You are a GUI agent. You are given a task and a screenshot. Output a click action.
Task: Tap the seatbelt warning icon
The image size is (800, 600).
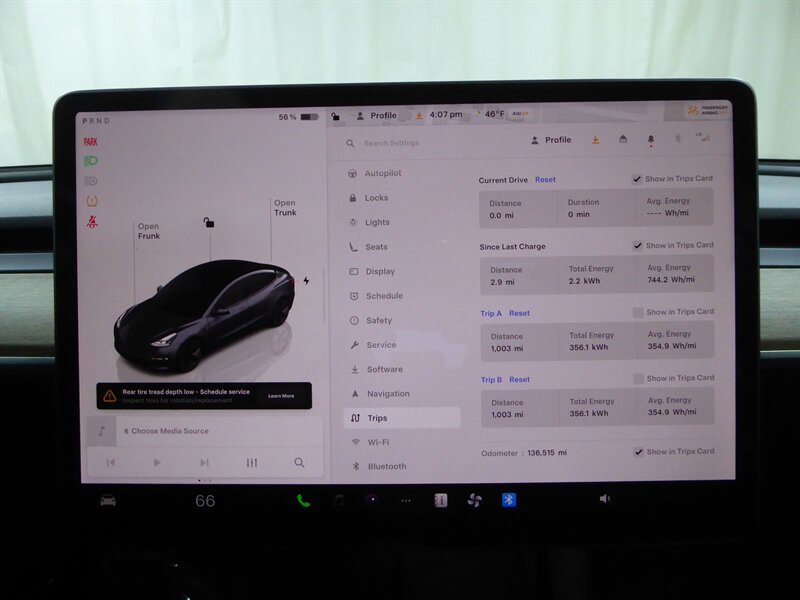[92, 221]
